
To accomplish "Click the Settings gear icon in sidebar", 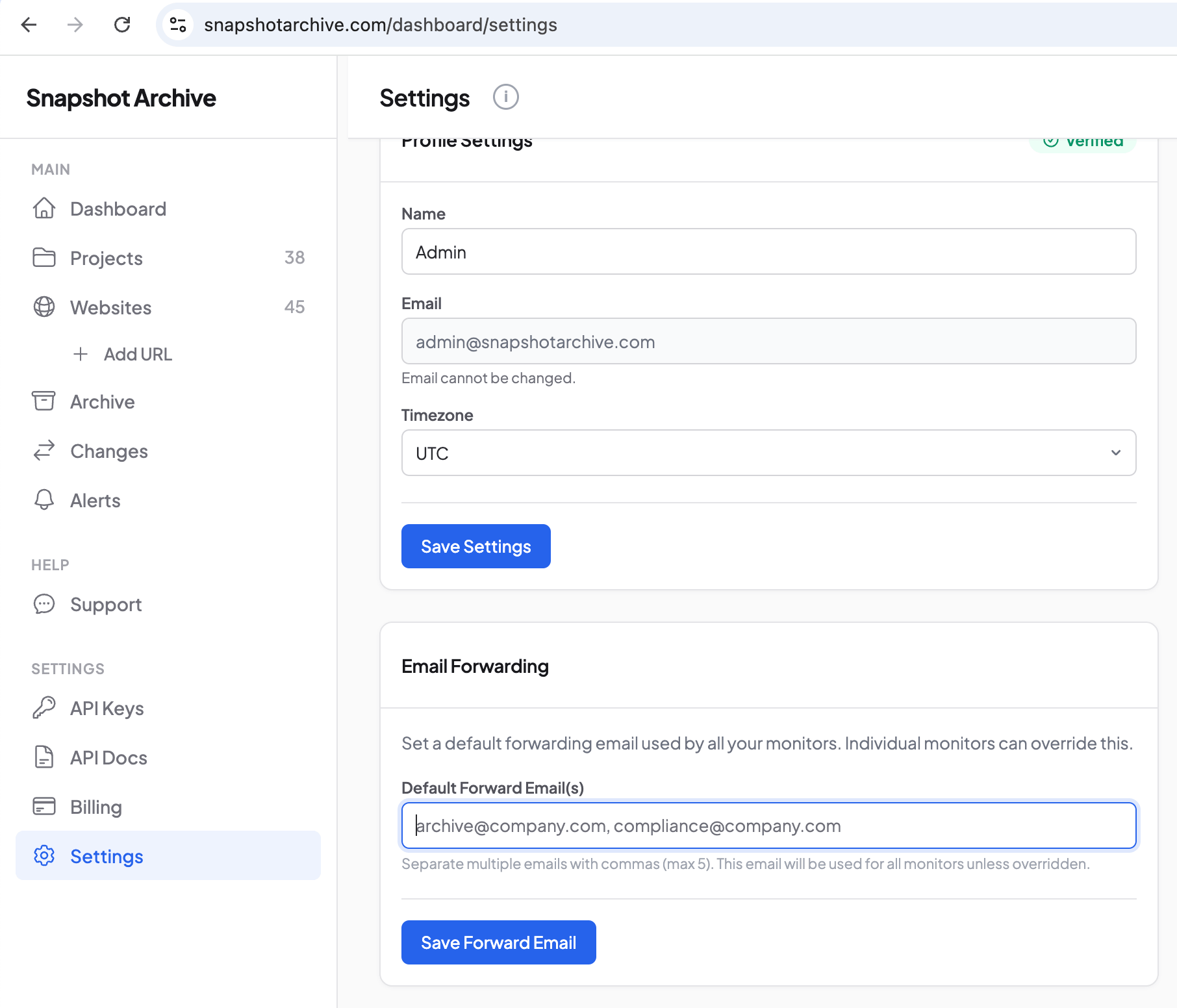I will (44, 856).
